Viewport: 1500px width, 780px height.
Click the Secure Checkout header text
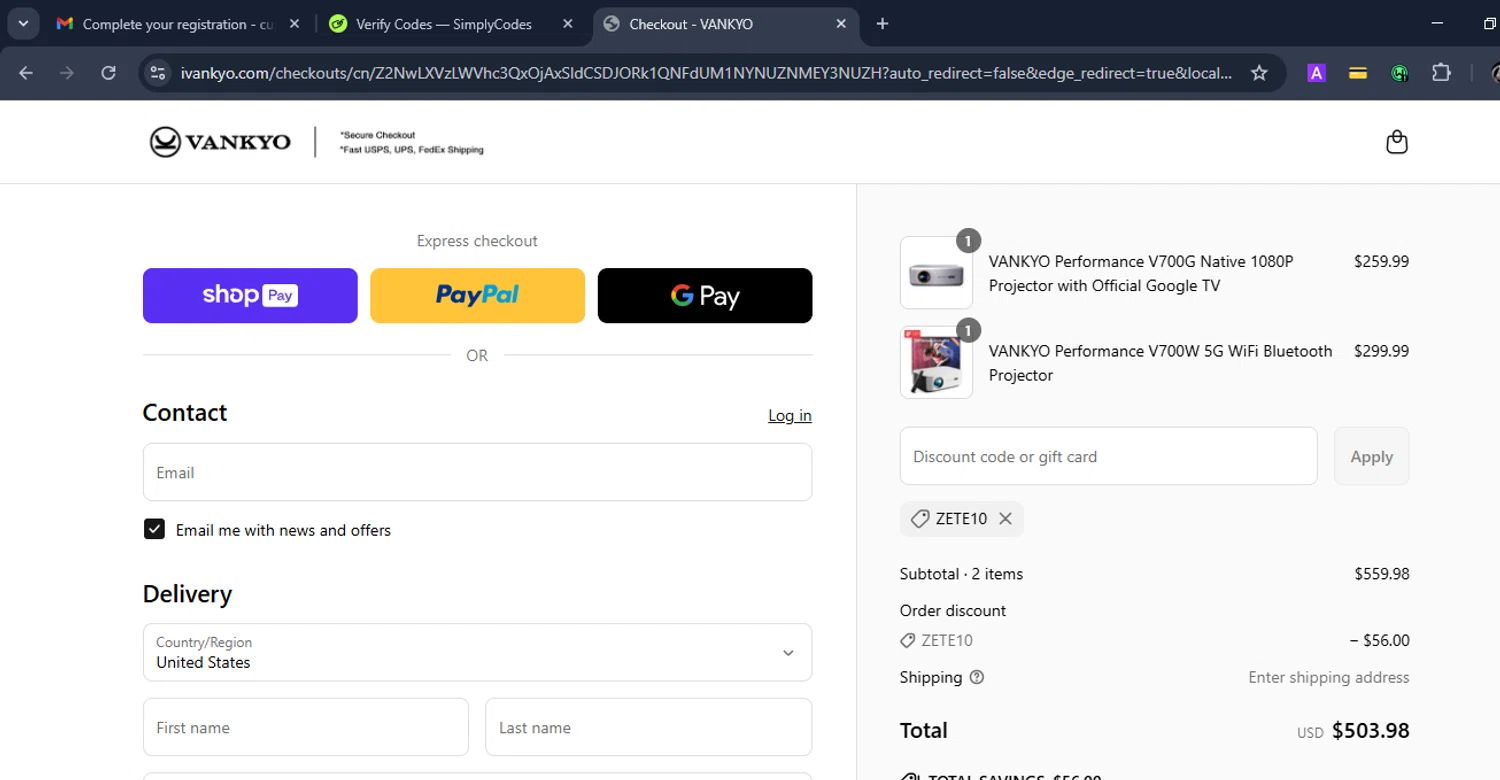click(x=377, y=135)
